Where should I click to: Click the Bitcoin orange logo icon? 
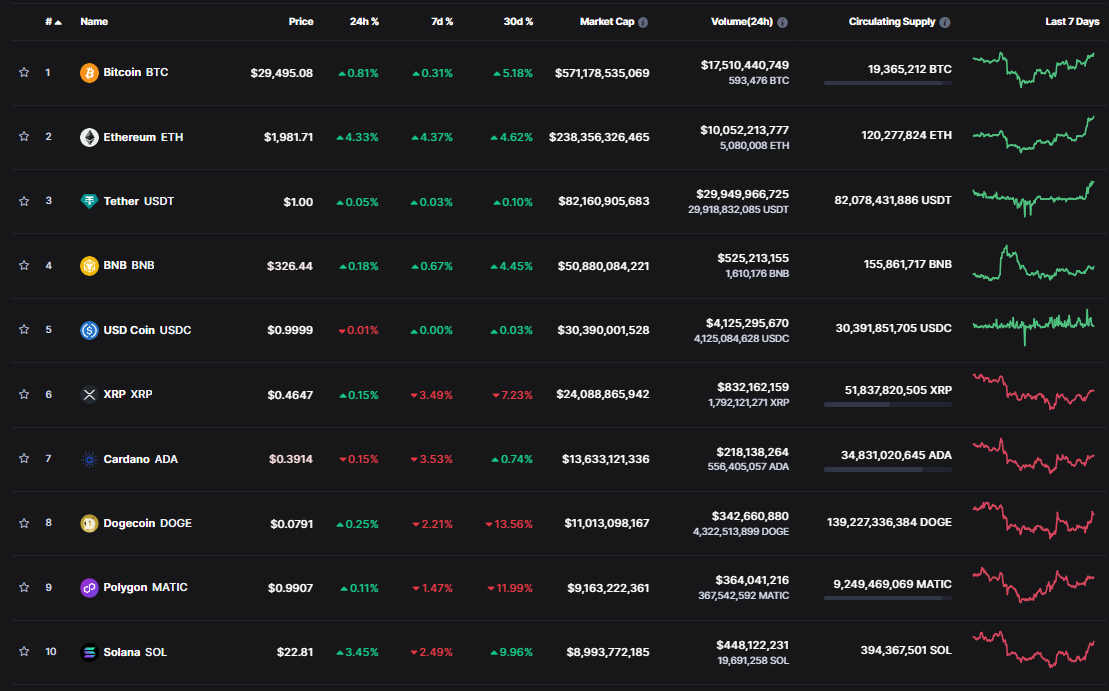click(x=89, y=73)
